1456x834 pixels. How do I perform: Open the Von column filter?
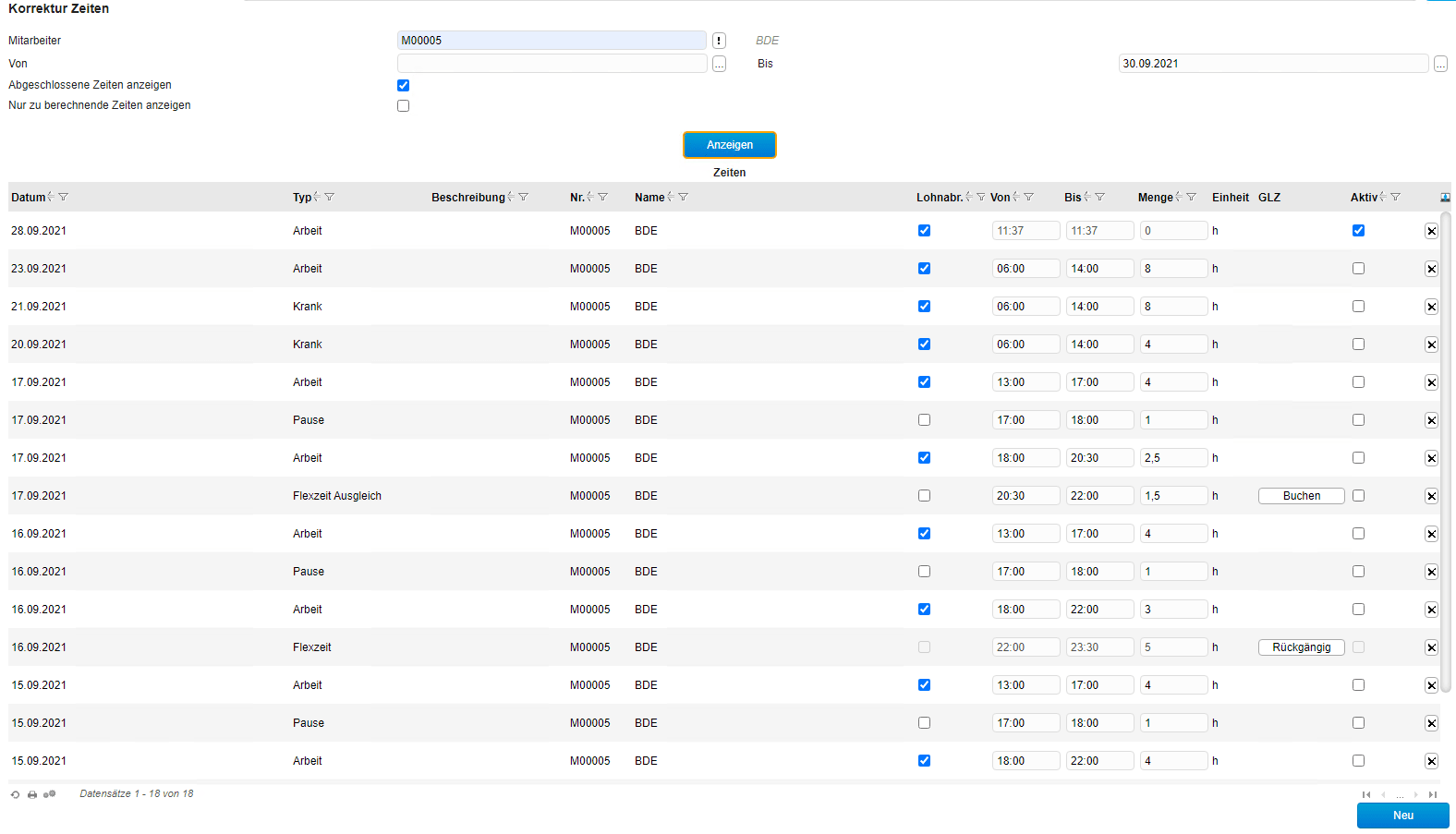coord(1028,197)
